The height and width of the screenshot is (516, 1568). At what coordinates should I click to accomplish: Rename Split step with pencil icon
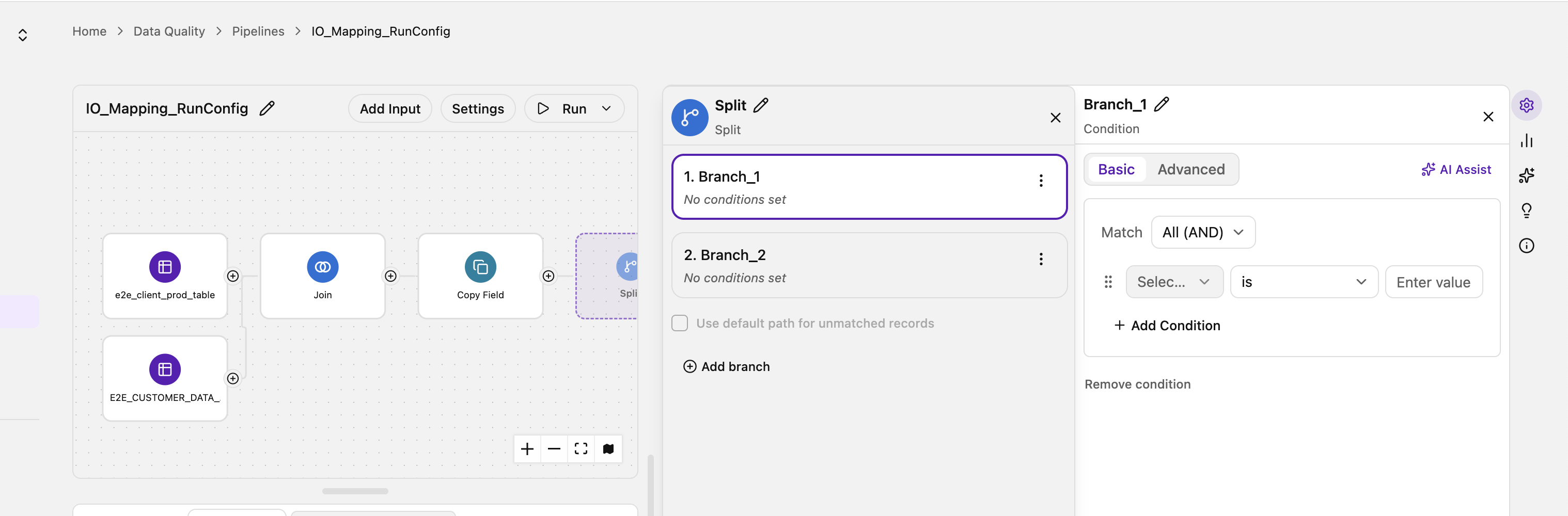coord(761,105)
